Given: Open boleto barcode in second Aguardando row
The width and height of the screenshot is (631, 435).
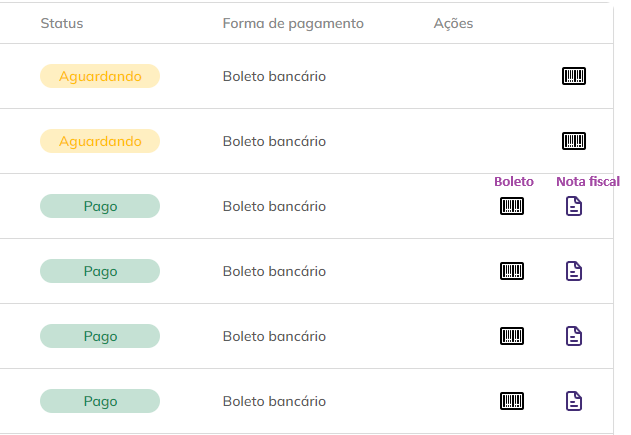Looking at the screenshot, I should coord(574,141).
